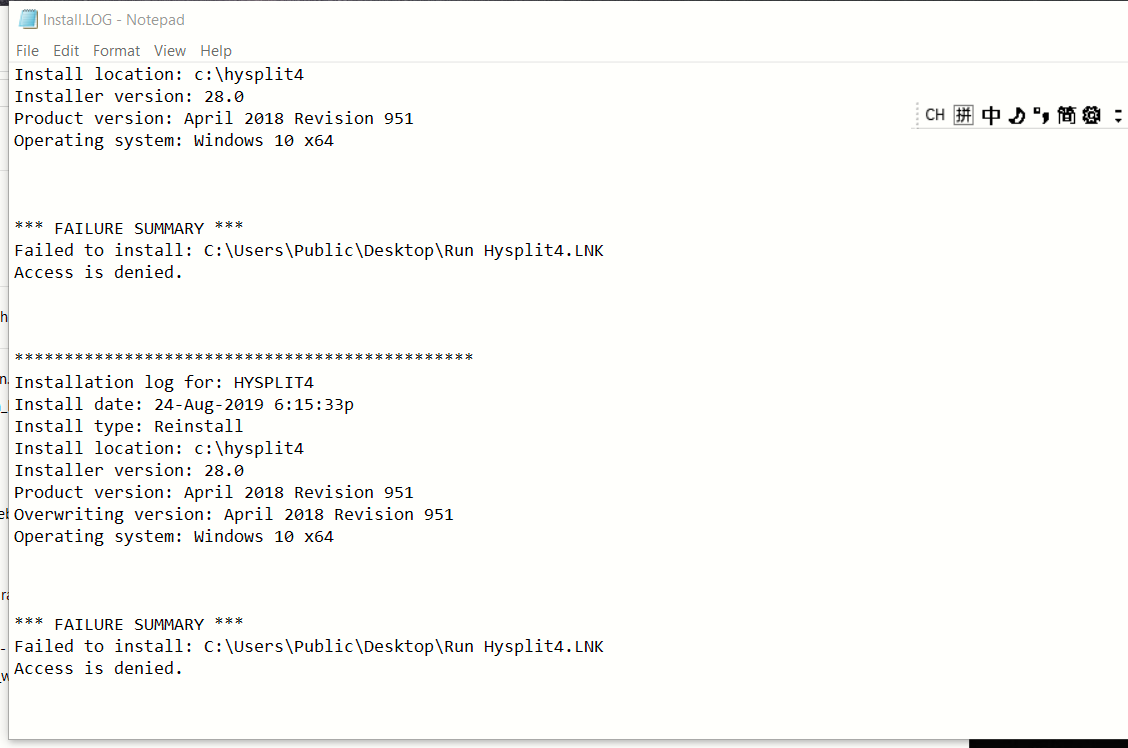
Task: Click the last 'Access is denied.' line
Action: (x=99, y=668)
